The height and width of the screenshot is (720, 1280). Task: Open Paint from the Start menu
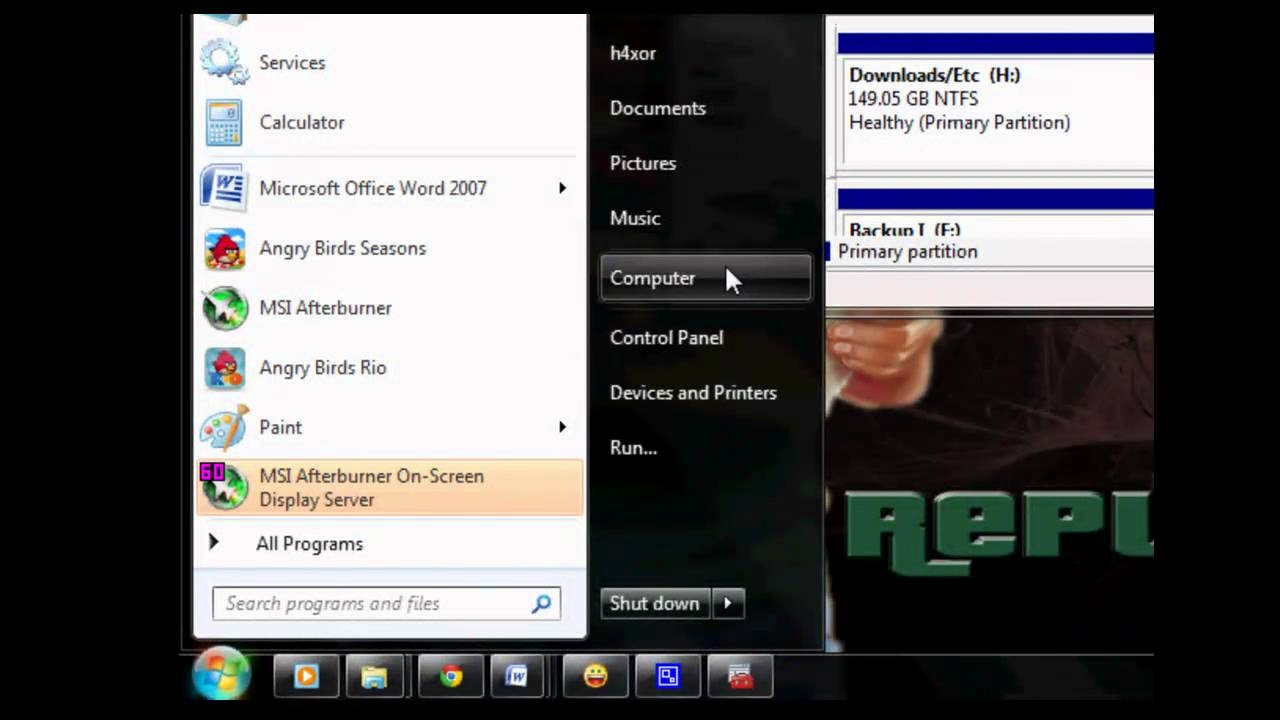coord(390,427)
